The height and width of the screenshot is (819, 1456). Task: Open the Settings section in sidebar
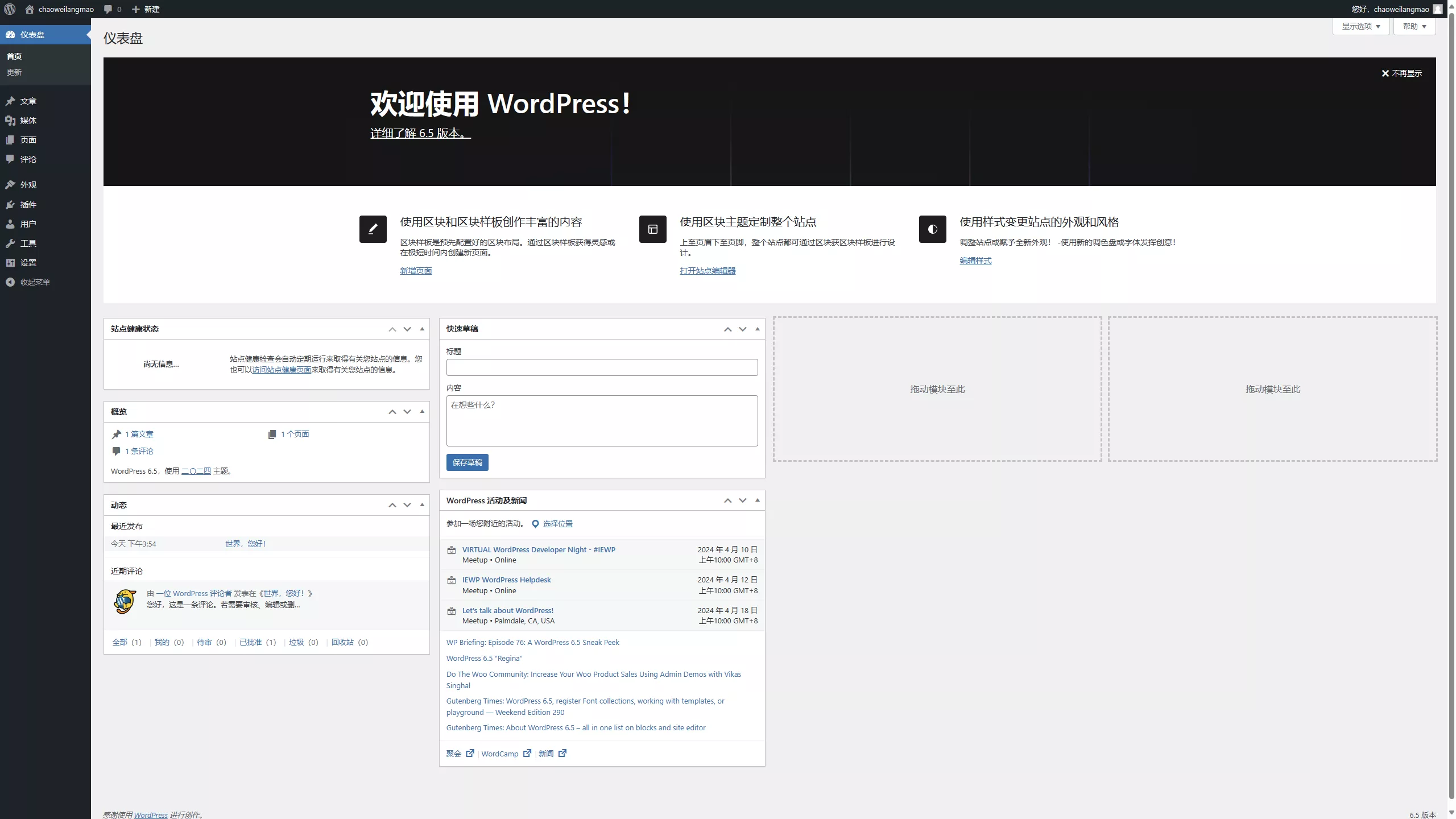point(27,262)
